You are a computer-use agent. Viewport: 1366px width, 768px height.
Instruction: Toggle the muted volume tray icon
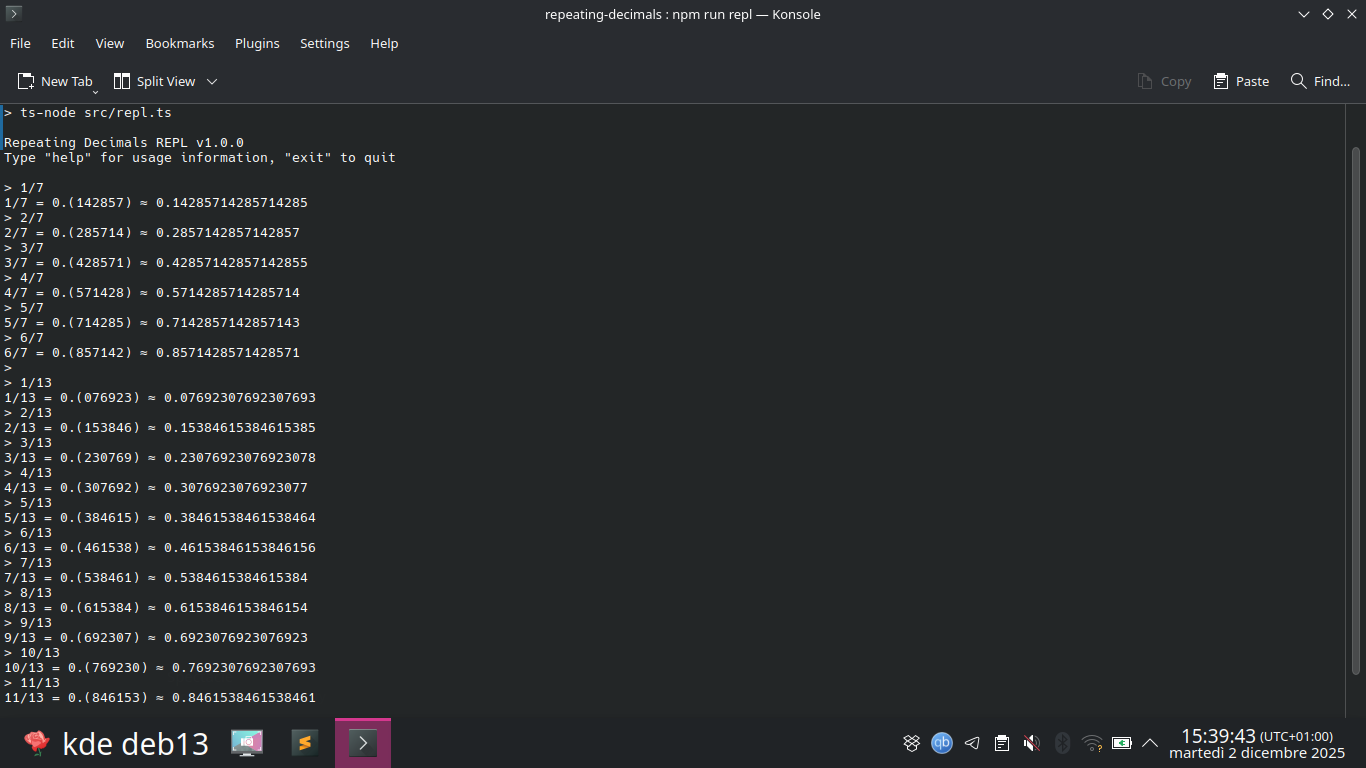[x=1032, y=743]
